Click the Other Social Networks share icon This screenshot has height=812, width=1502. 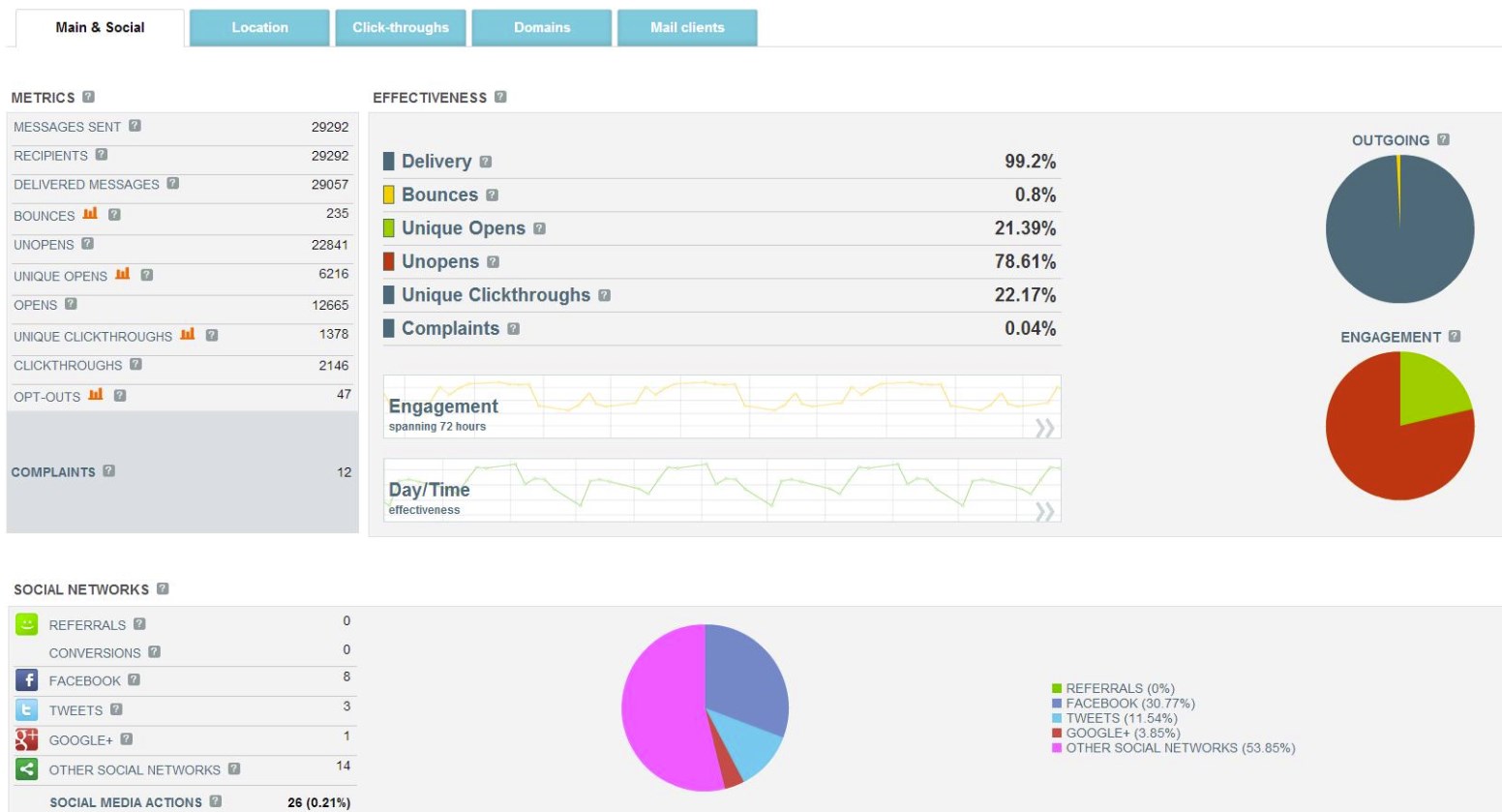point(26,769)
